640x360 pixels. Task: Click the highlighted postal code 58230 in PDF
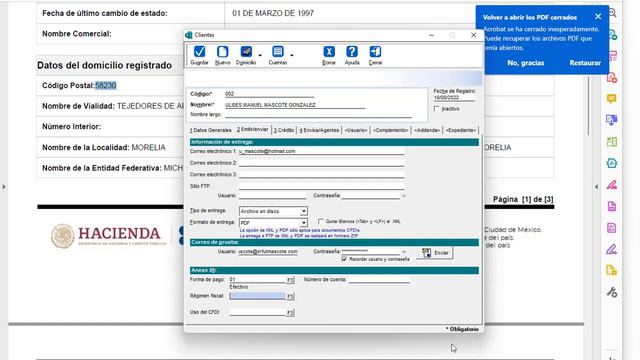click(106, 85)
